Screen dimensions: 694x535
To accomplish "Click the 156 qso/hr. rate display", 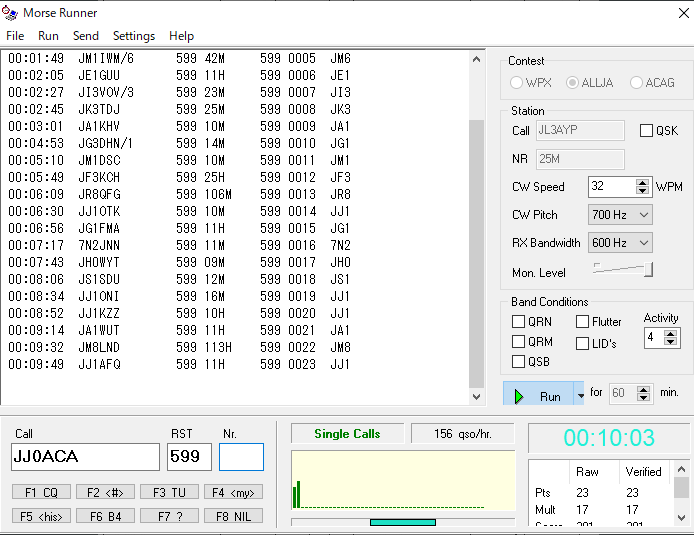I will click(463, 434).
